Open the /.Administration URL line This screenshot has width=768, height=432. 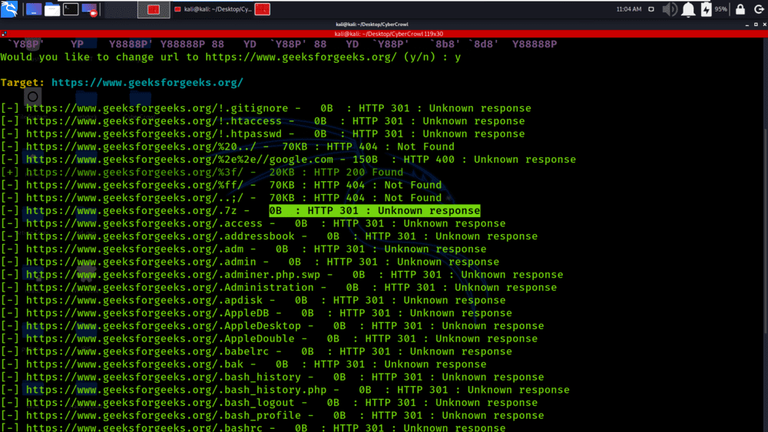(x=169, y=287)
